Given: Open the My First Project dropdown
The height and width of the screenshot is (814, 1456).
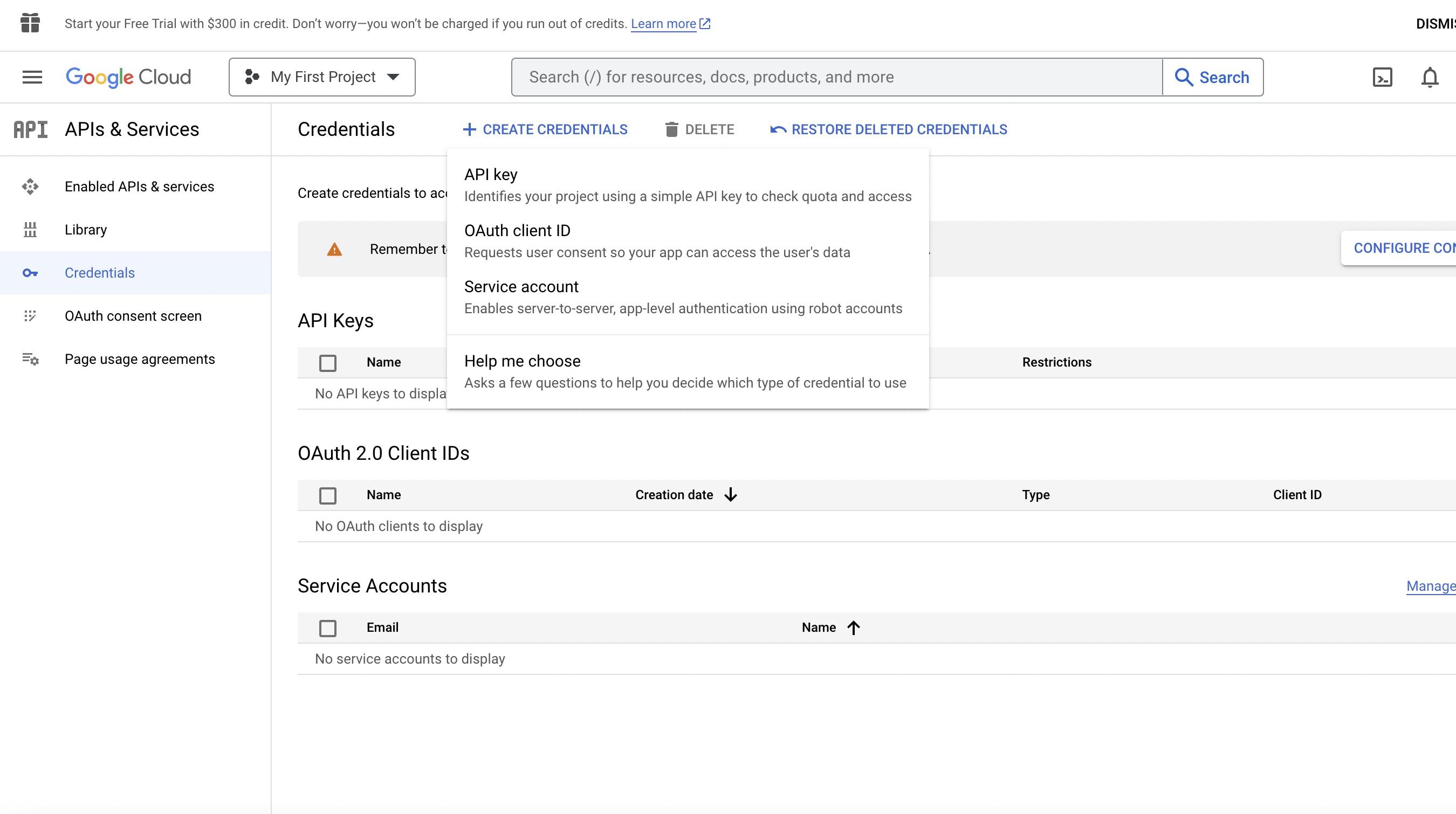Looking at the screenshot, I should coord(322,77).
